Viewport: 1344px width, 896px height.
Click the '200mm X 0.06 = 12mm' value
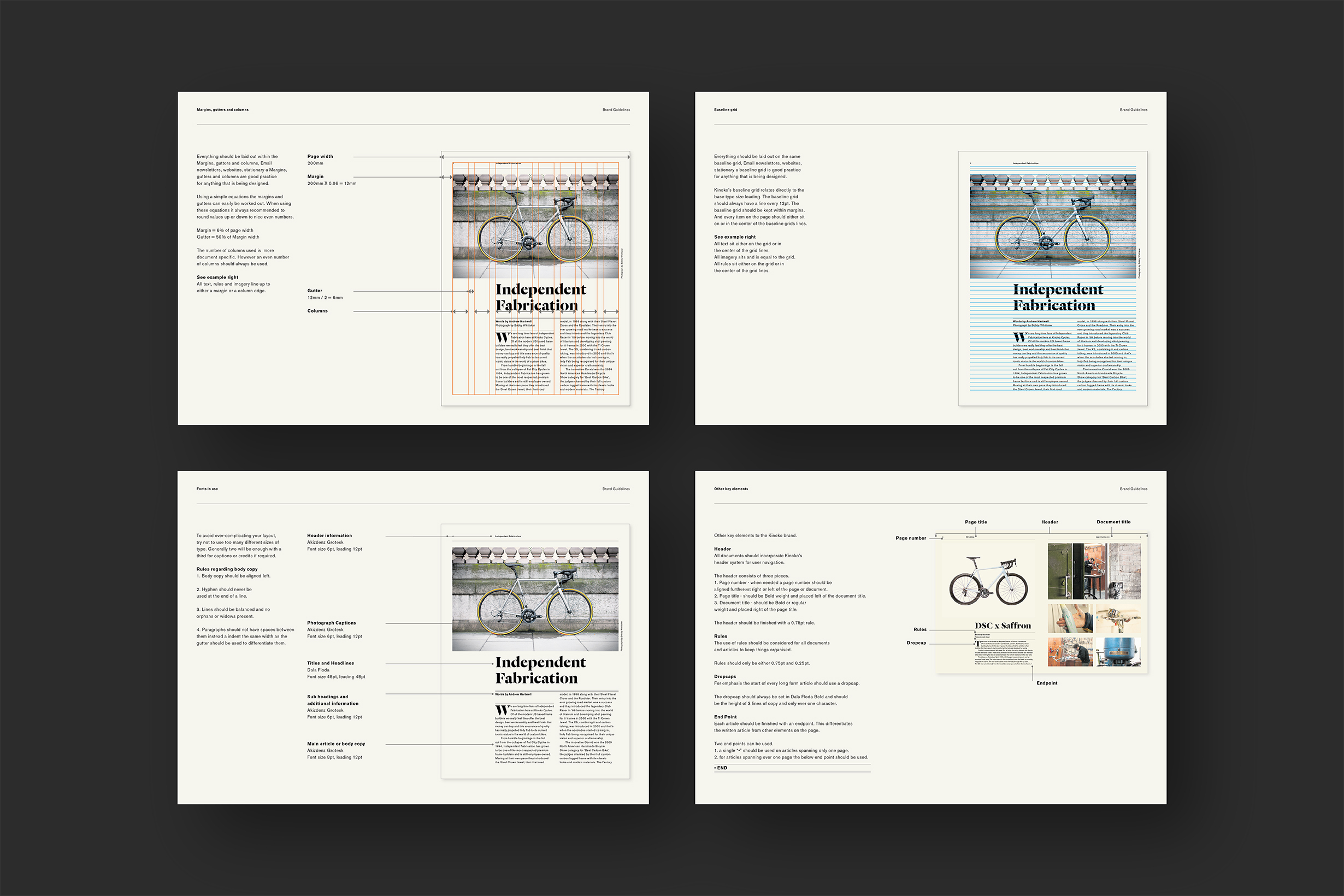point(332,184)
